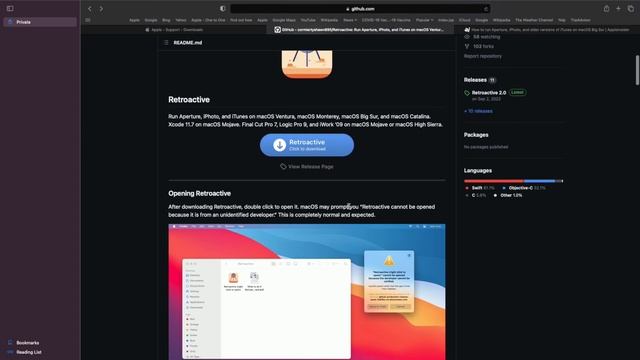Open Reading List in the sidebar
The image size is (640, 360).
pyautogui.click(x=29, y=352)
